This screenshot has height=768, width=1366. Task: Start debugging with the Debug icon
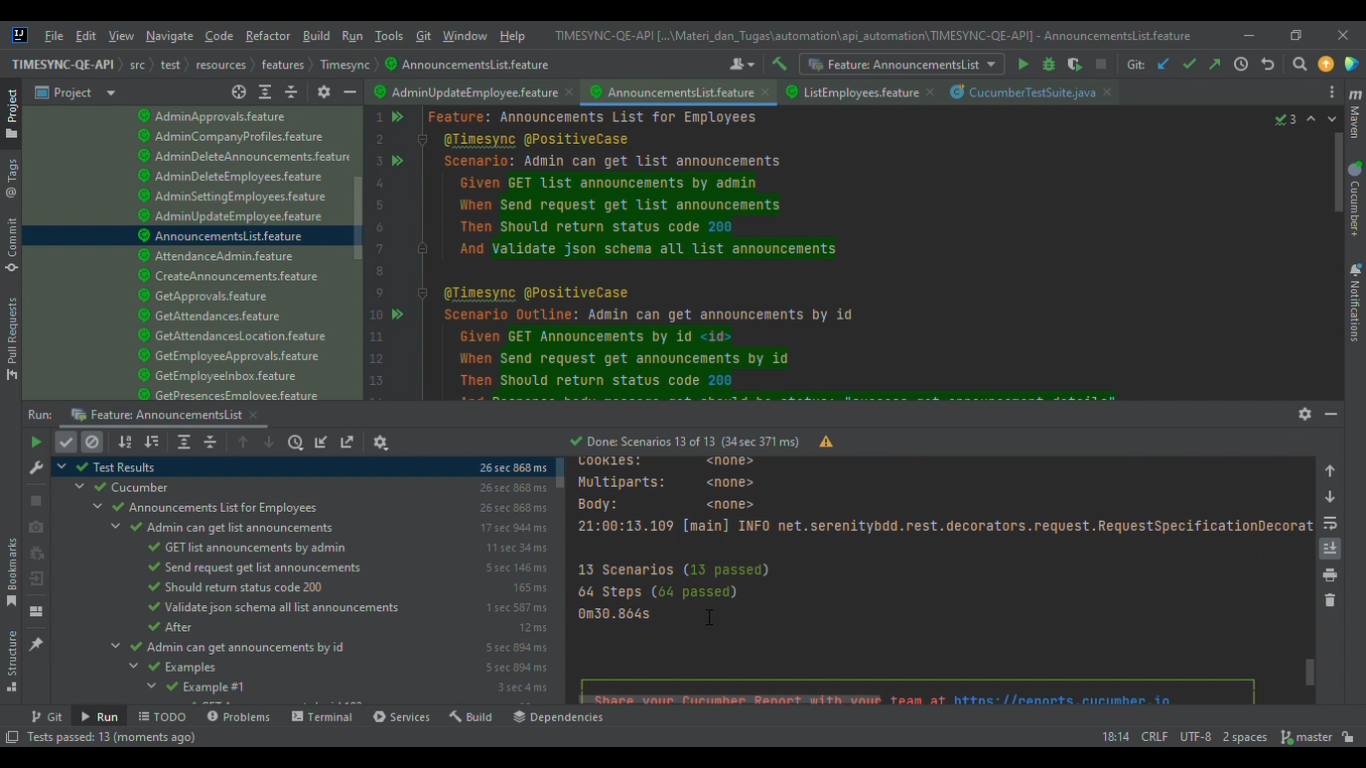click(x=1048, y=63)
